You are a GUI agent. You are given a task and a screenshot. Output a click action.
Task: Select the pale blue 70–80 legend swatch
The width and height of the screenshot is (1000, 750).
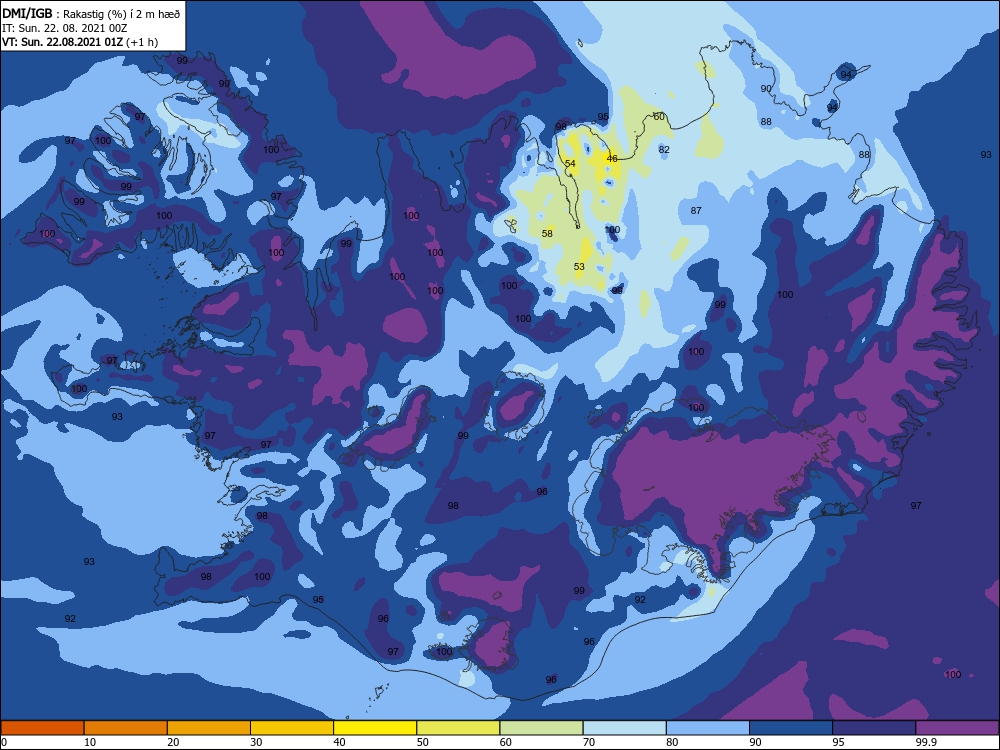pyautogui.click(x=624, y=728)
